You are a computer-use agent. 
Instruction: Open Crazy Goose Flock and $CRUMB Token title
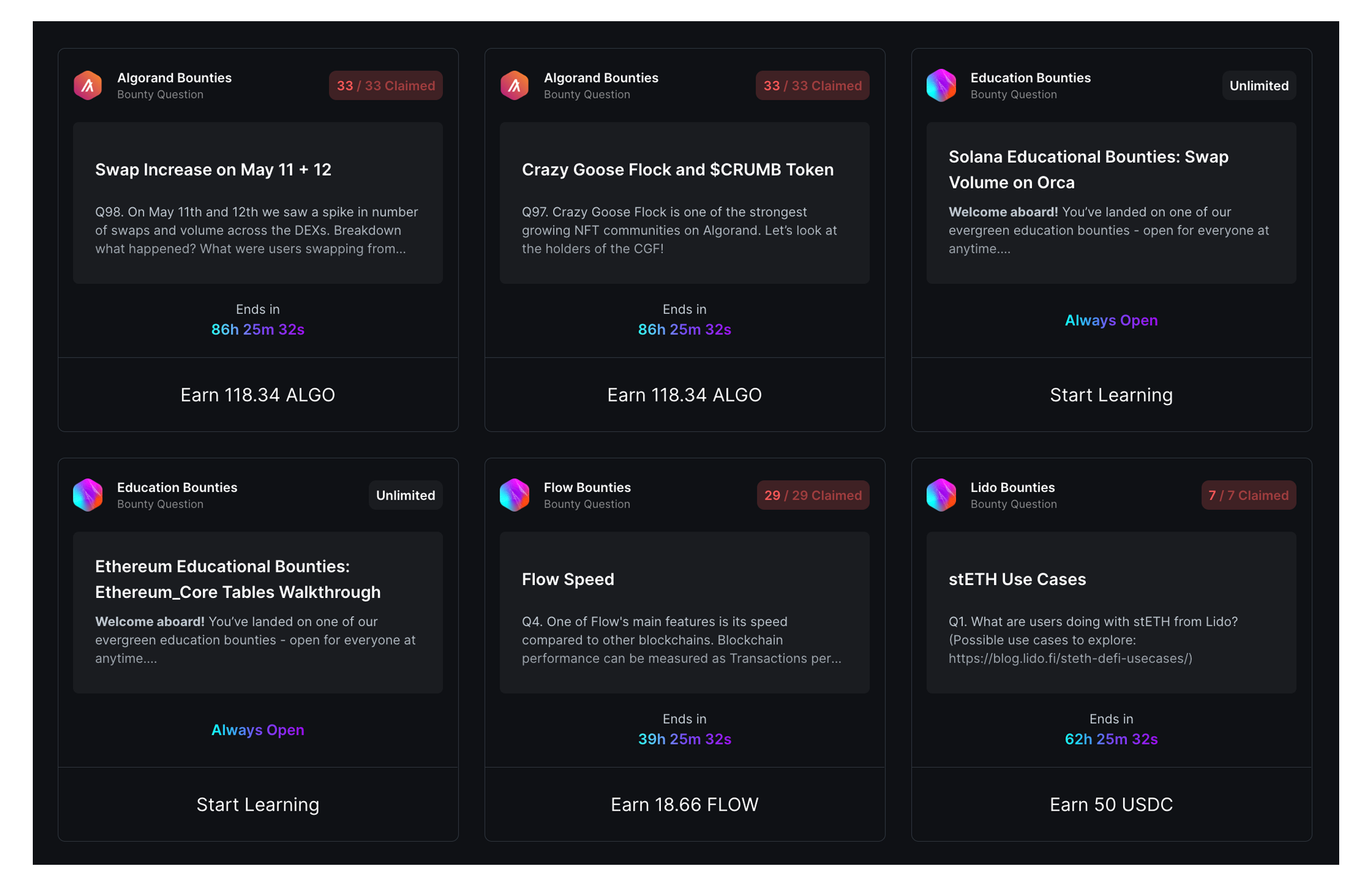[677, 170]
